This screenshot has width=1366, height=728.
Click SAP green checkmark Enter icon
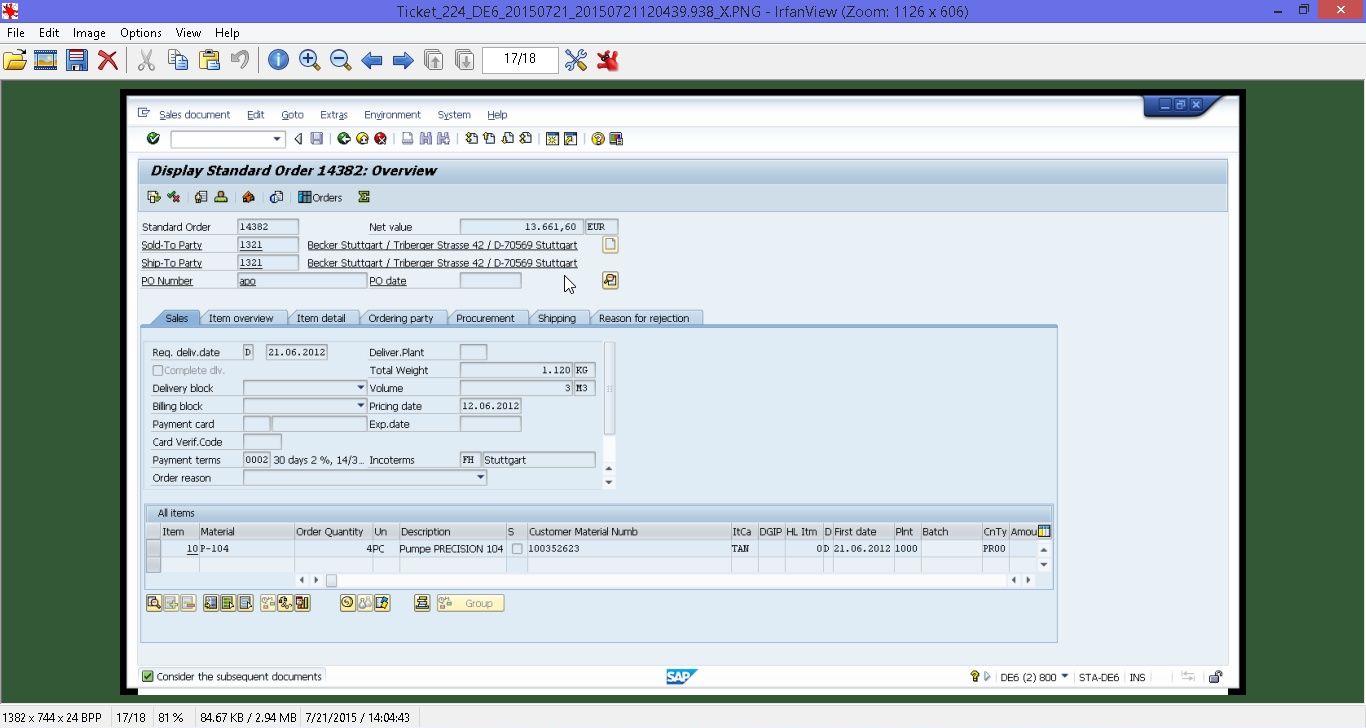tap(153, 139)
